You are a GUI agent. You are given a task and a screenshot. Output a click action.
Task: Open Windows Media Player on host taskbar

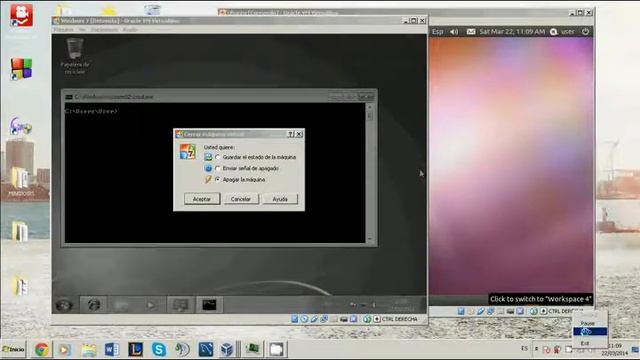[x=64, y=349]
